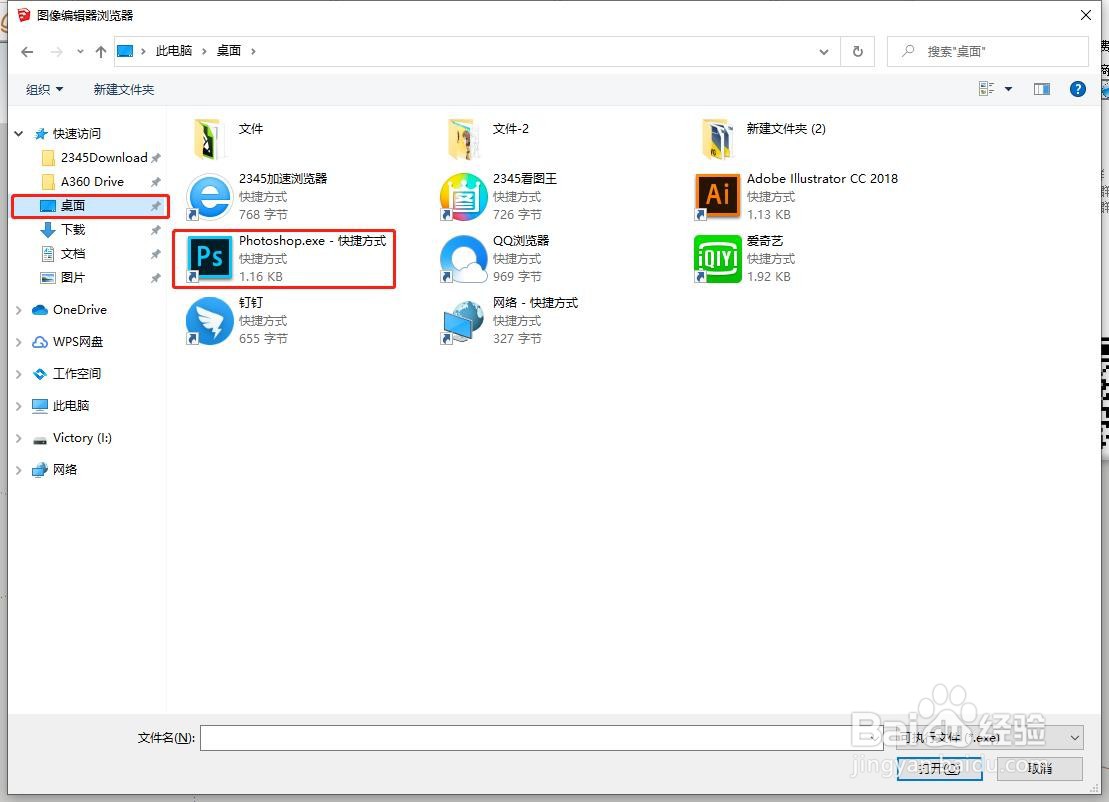
Task: Select the 2345加速浏览器 shortcut icon
Action: pyautogui.click(x=209, y=196)
